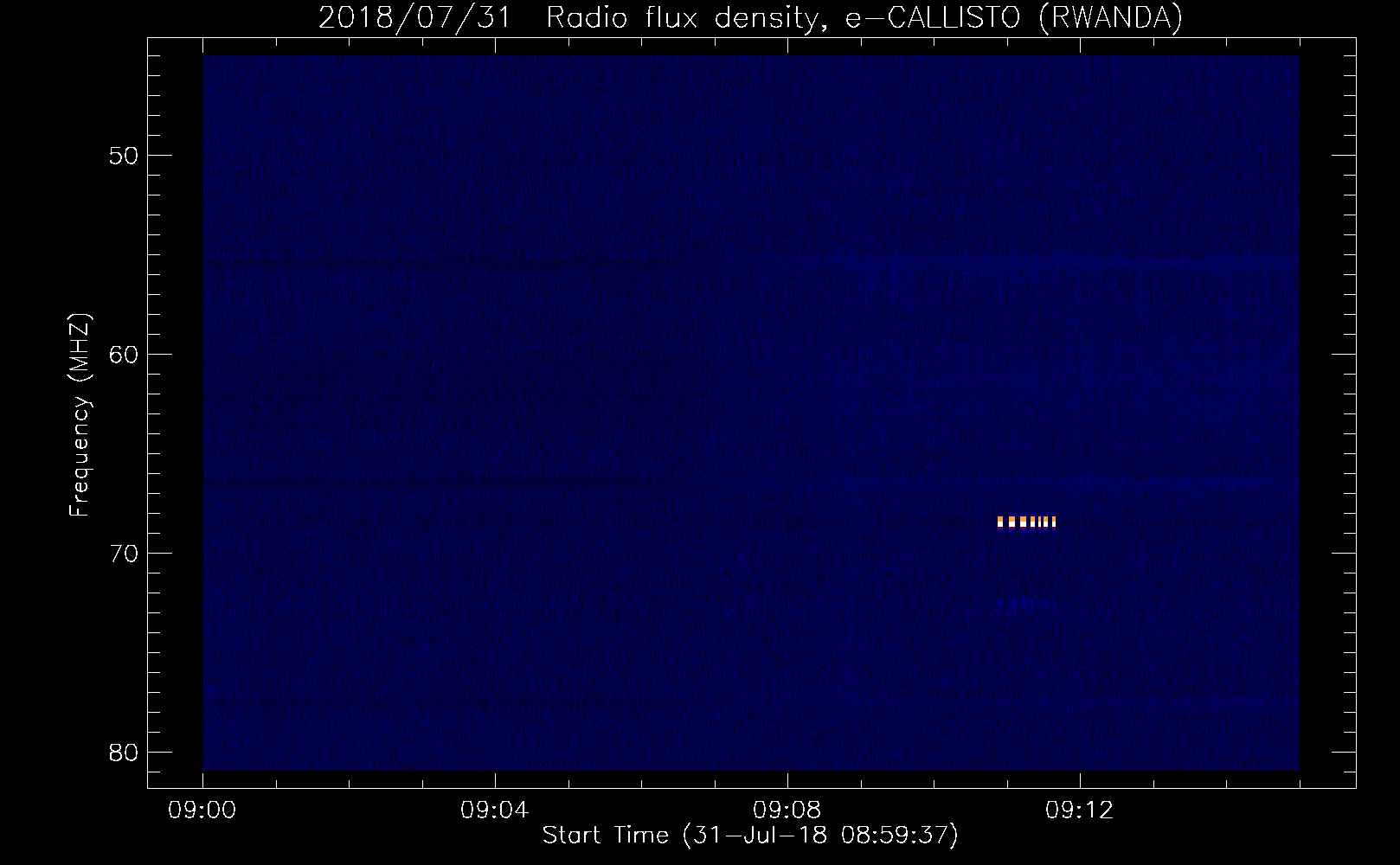Click the 09:04 time tick label
This screenshot has height=865, width=1400.
494,811
